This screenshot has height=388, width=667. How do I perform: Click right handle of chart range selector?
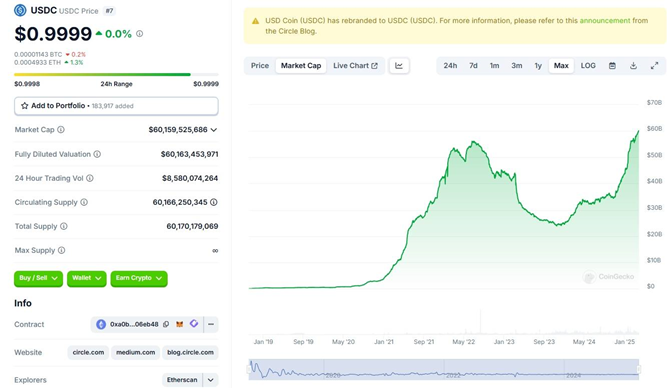pyautogui.click(x=639, y=369)
